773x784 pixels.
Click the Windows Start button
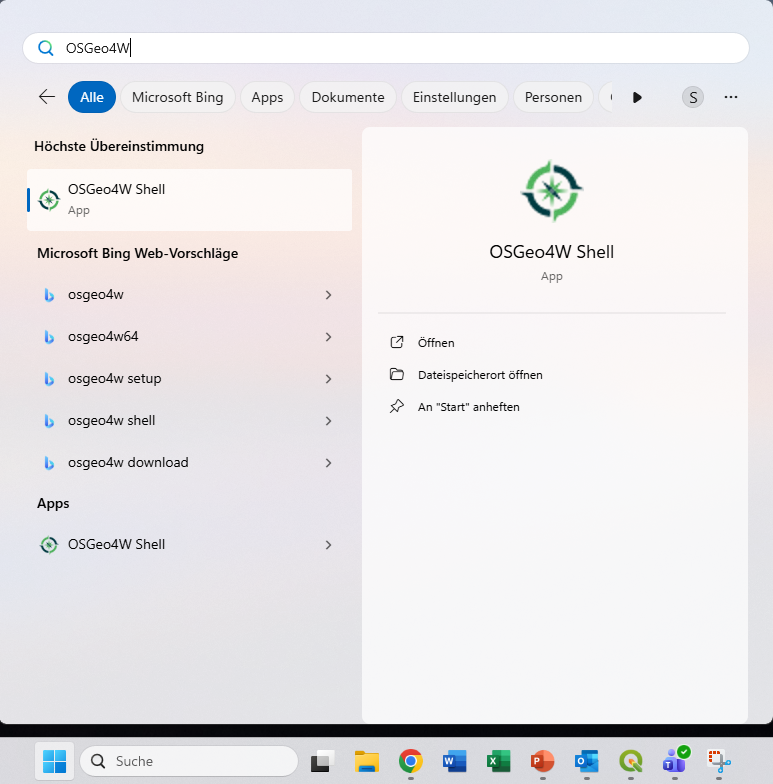tap(55, 761)
